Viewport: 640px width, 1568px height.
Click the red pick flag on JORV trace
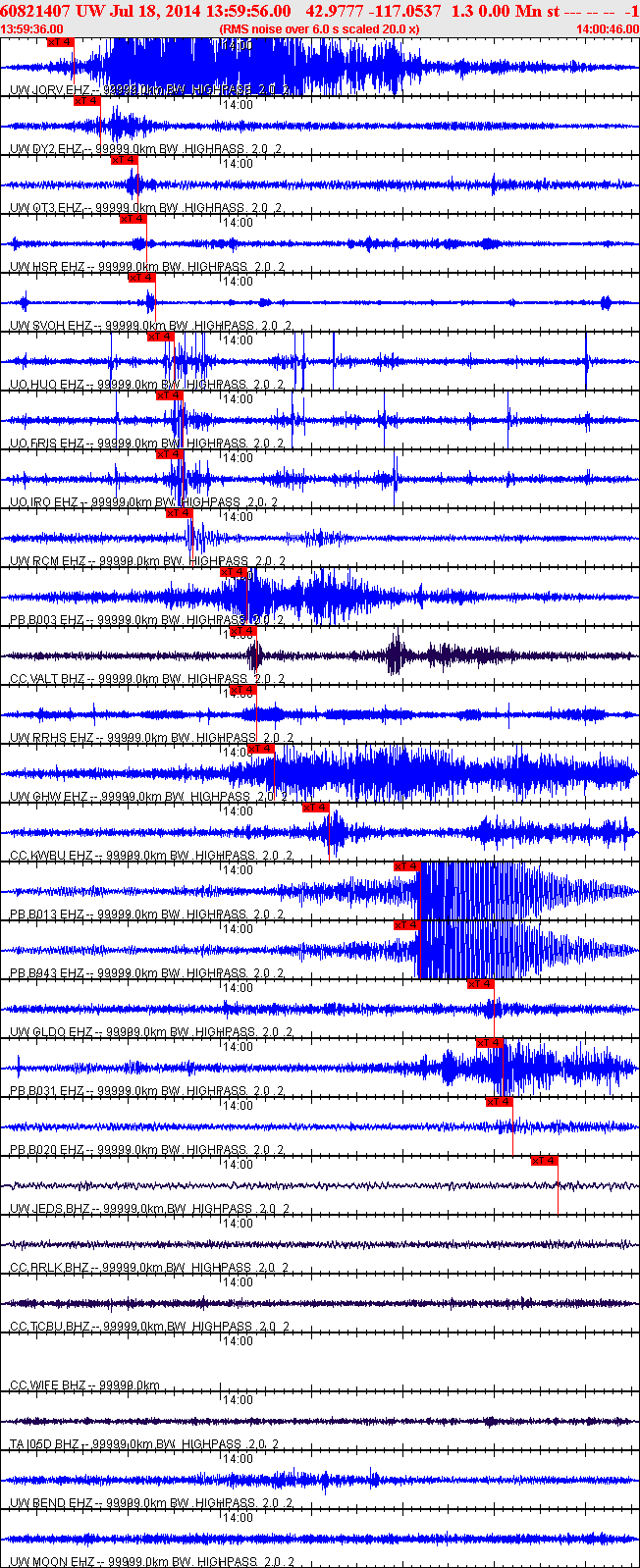click(x=60, y=42)
